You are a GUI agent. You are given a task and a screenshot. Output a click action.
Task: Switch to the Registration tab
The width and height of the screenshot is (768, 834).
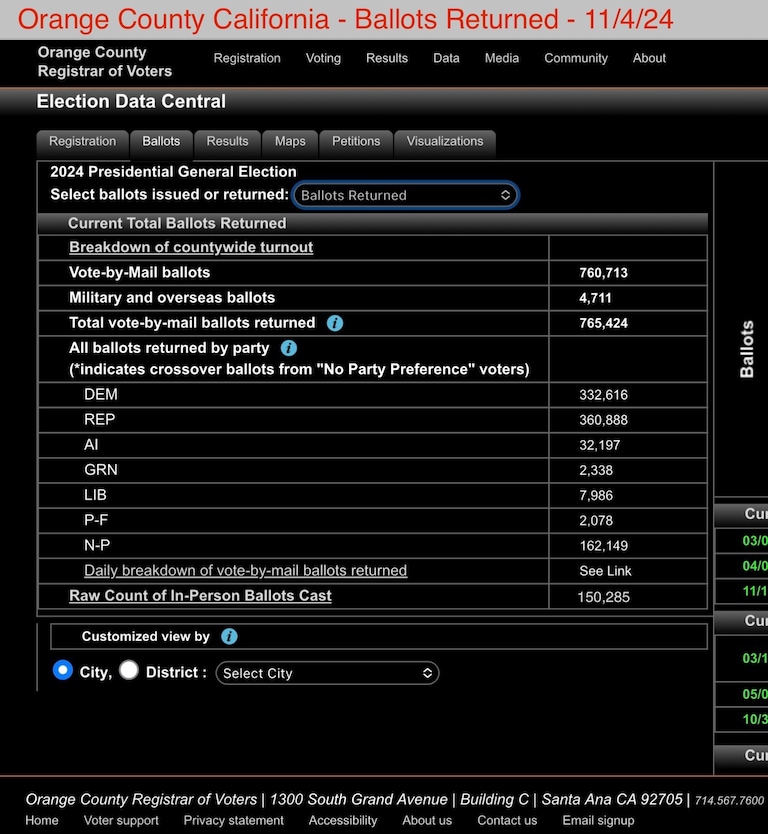point(83,142)
